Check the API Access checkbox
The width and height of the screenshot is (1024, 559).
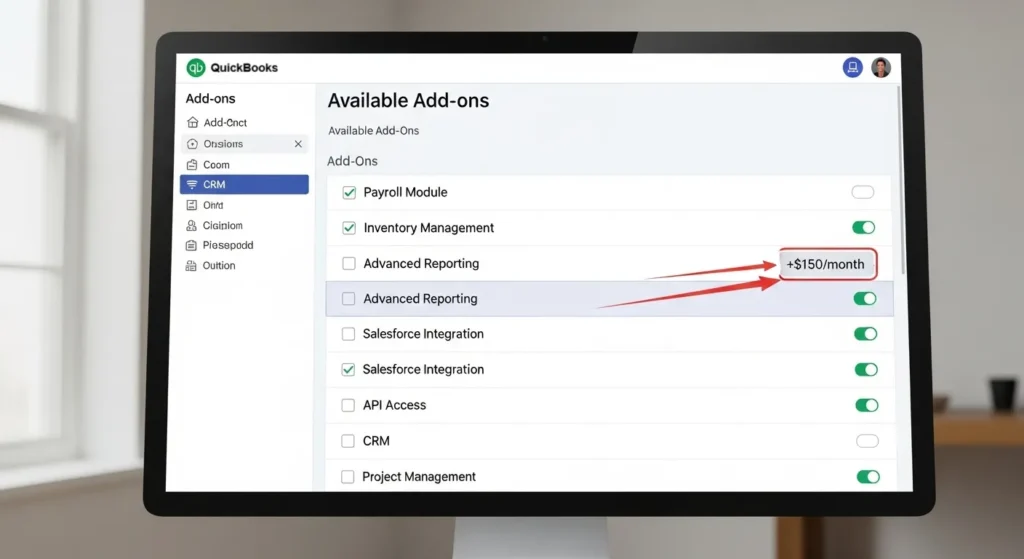(349, 406)
